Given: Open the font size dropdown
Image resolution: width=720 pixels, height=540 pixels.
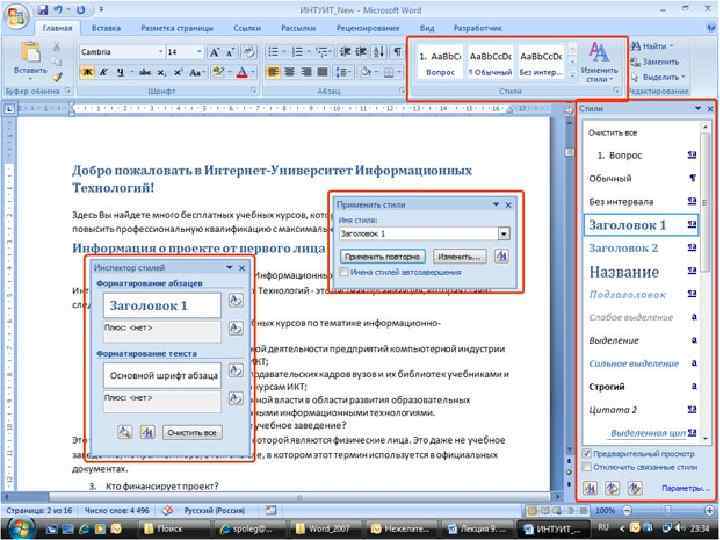Looking at the screenshot, I should click(199, 52).
